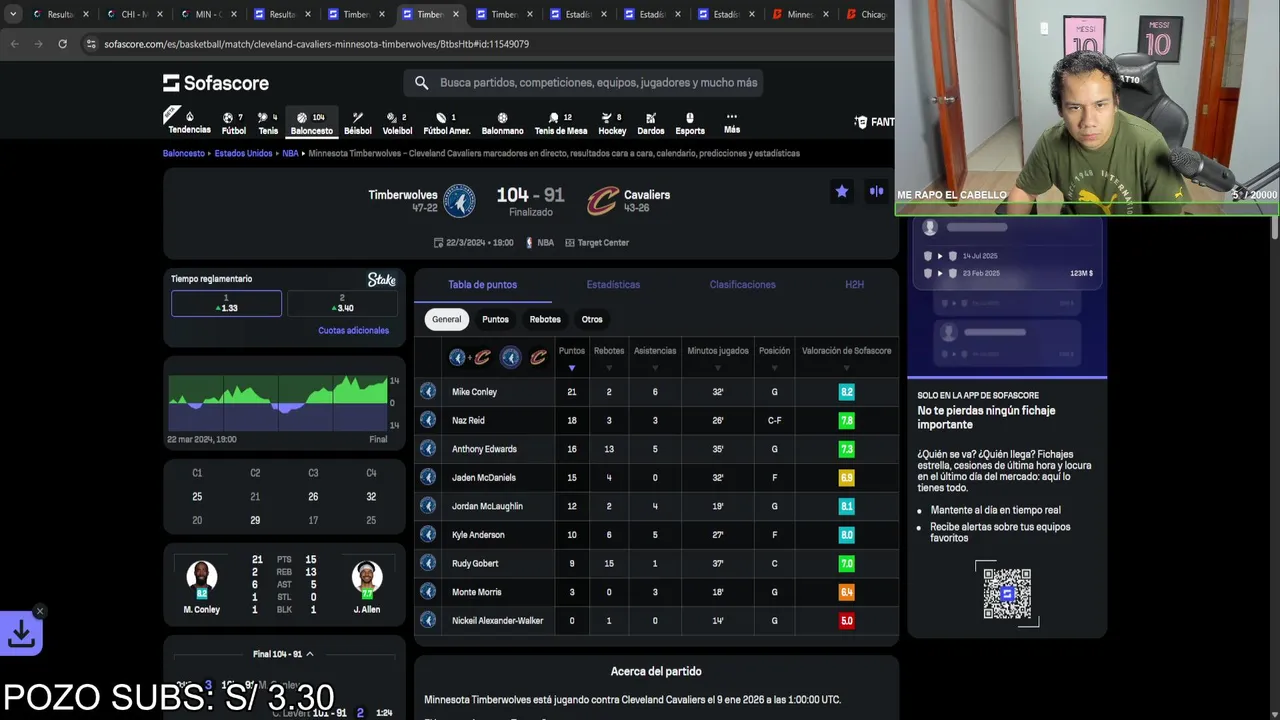The image size is (1280, 720).
Task: Switch to the Estadísticas tab
Action: coord(613,285)
